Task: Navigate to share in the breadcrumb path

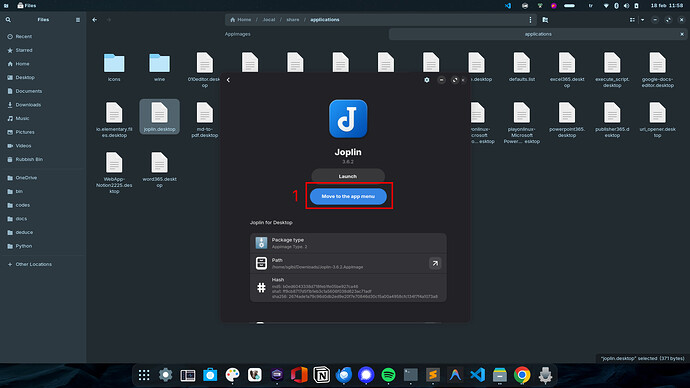Action: [293, 20]
